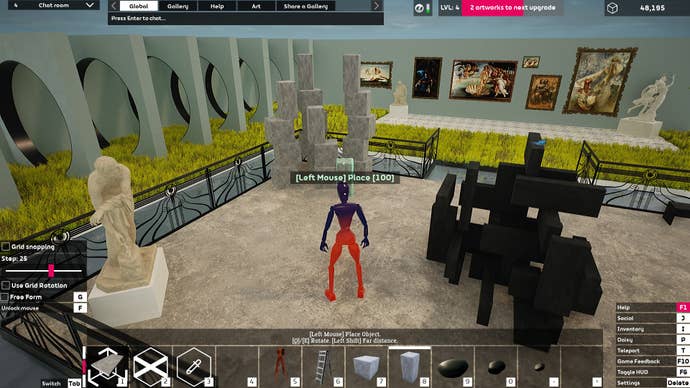The height and width of the screenshot is (388, 690).
Task: Click the cube currency icon
Action: point(613,8)
